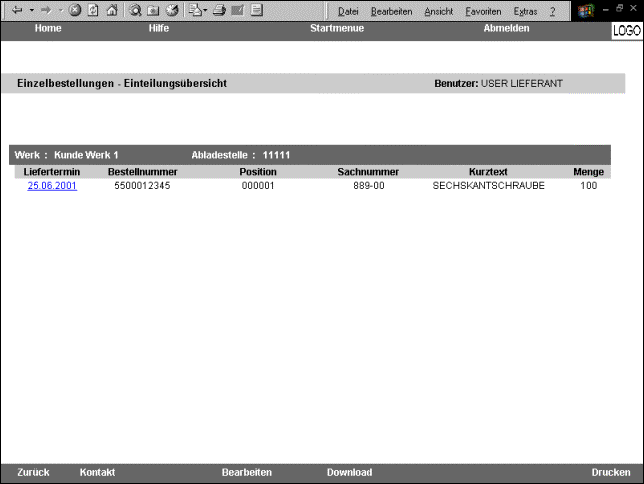Click Abladestelle value 11111
The height and width of the screenshot is (484, 644).
(x=276, y=155)
